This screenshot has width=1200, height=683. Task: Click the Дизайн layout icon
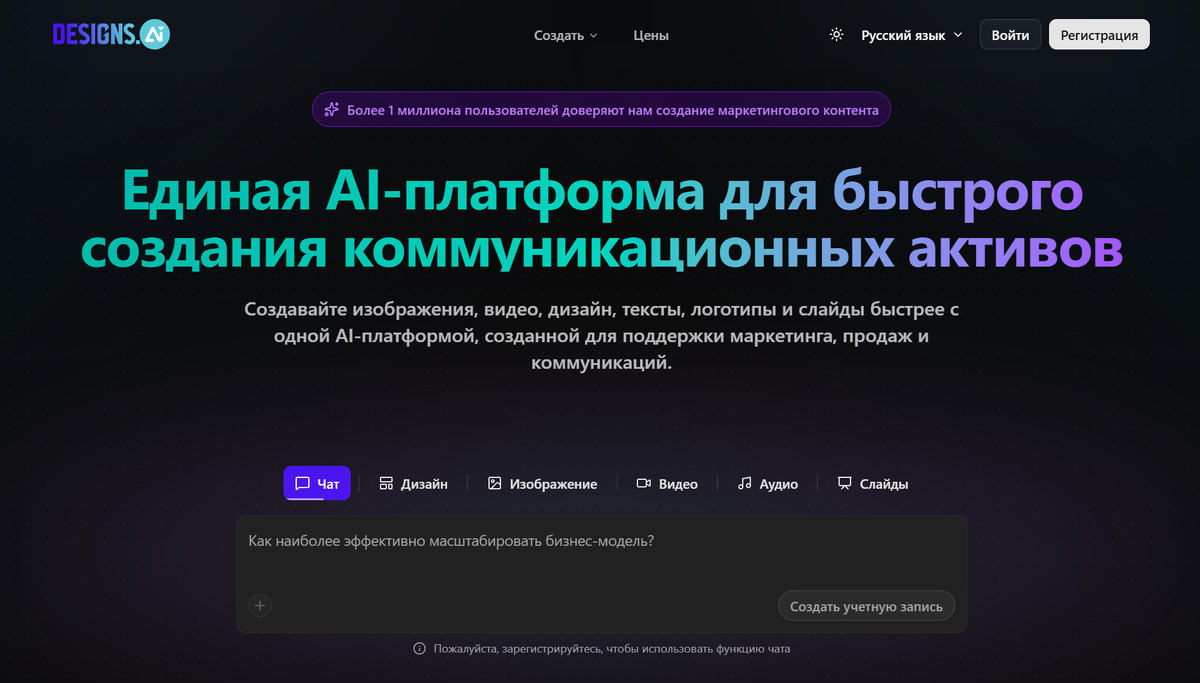(387, 484)
